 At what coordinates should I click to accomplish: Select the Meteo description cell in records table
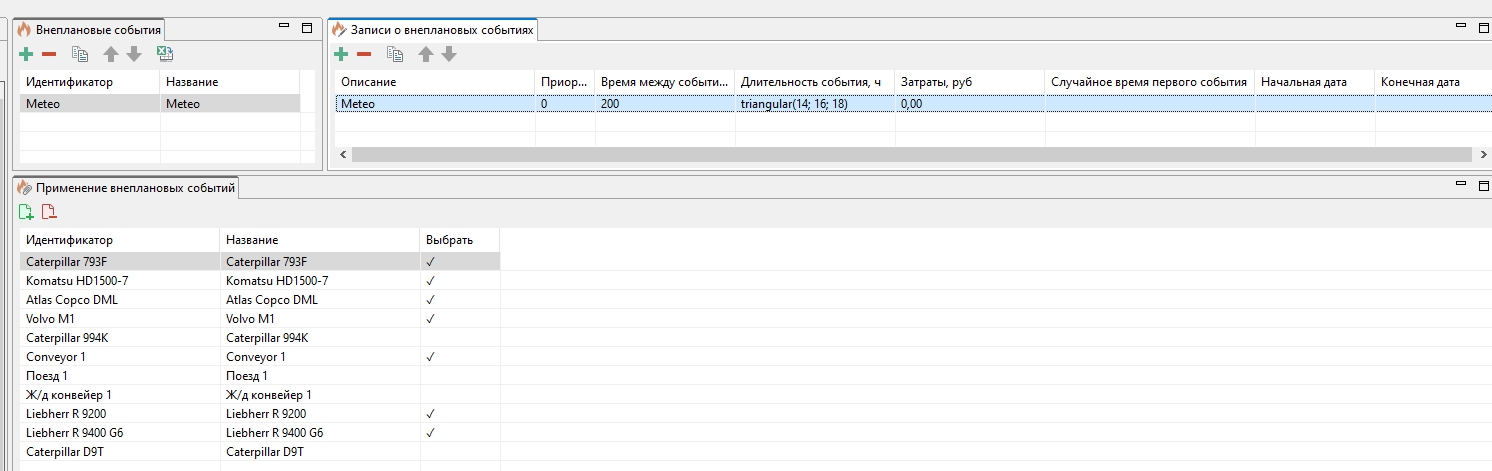435,103
